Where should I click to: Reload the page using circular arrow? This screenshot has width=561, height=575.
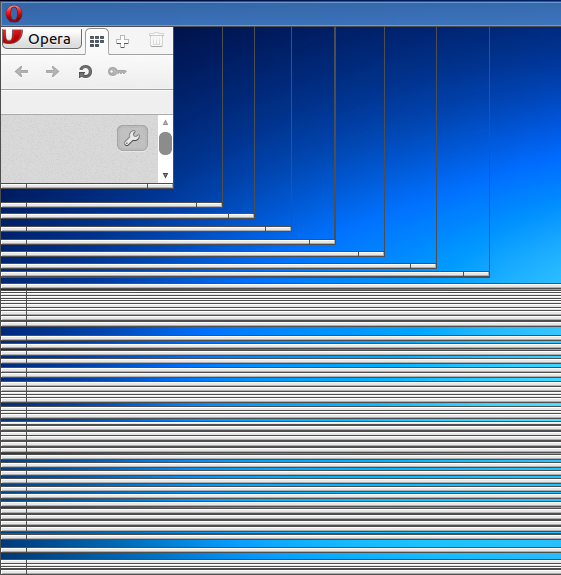[x=85, y=72]
